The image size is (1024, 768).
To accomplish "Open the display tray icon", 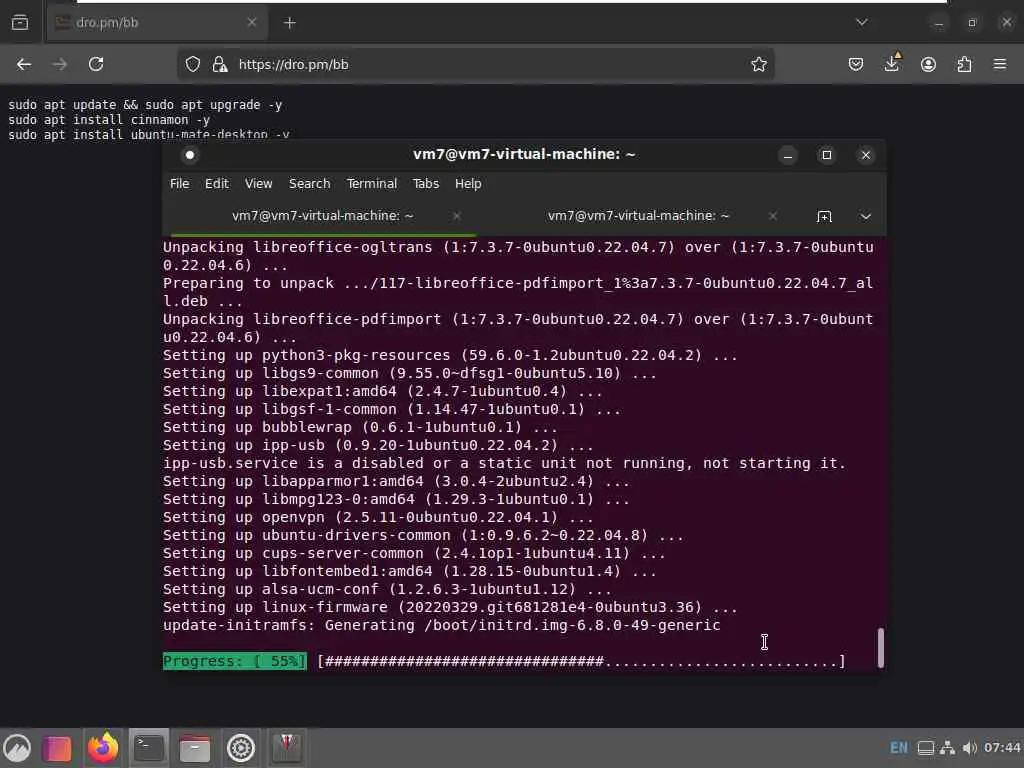I will click(925, 748).
